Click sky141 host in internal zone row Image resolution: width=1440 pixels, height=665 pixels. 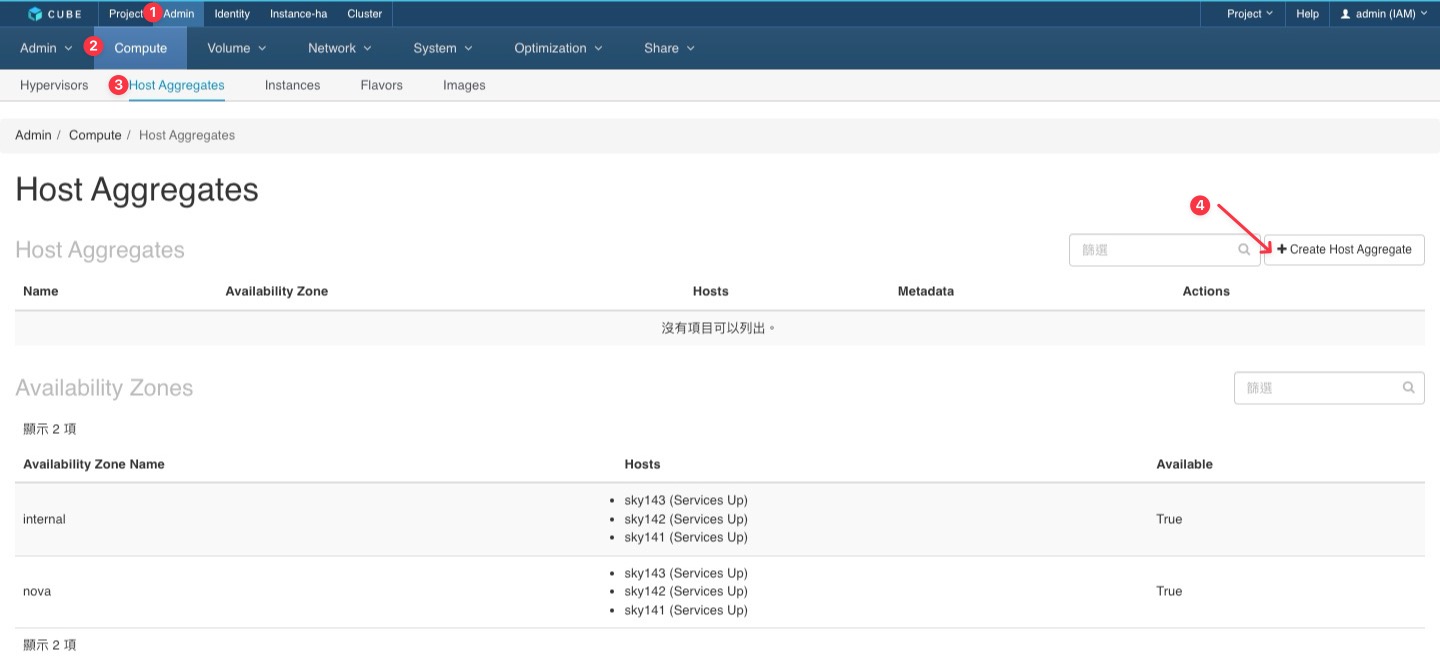[x=686, y=537]
